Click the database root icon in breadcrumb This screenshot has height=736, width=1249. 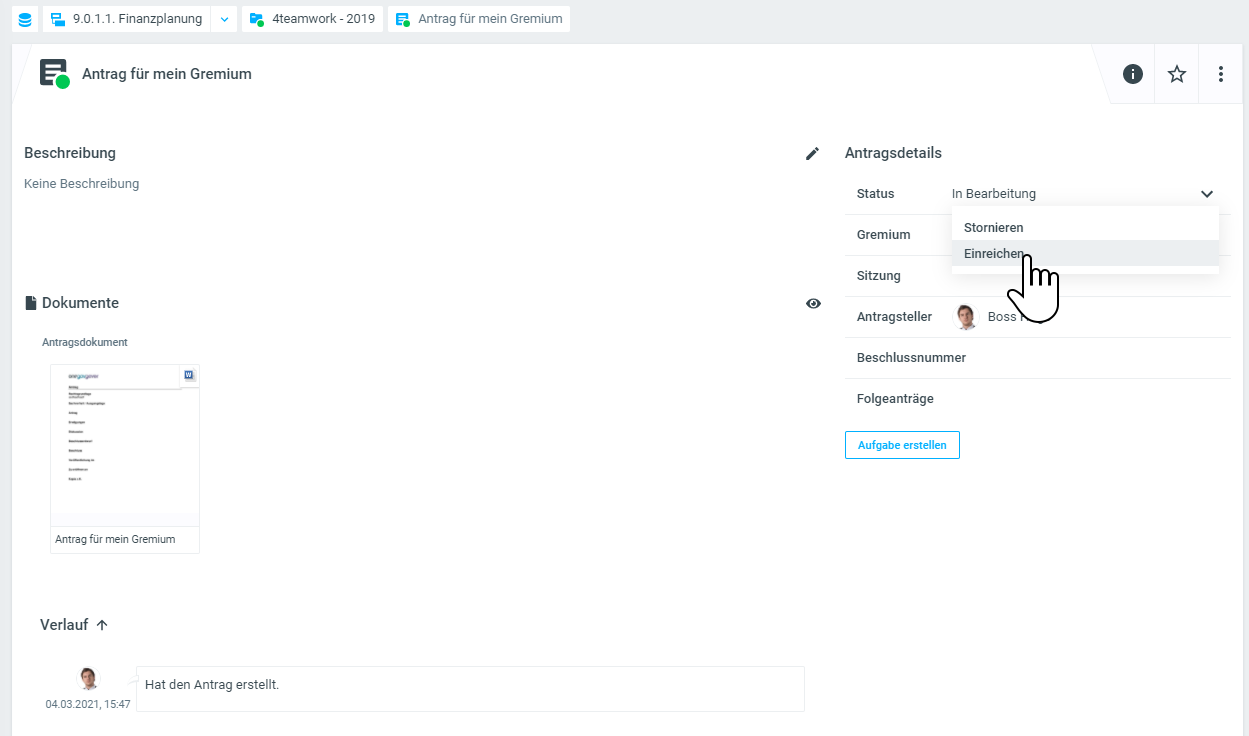coord(25,19)
